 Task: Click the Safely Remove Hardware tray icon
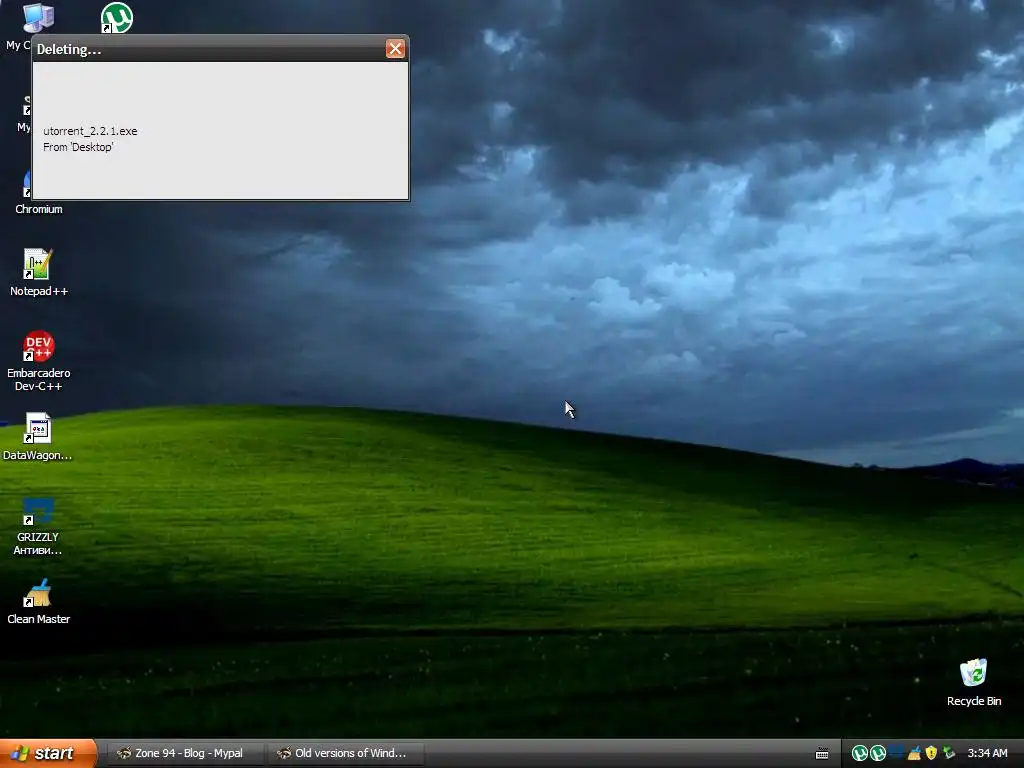tap(949, 753)
